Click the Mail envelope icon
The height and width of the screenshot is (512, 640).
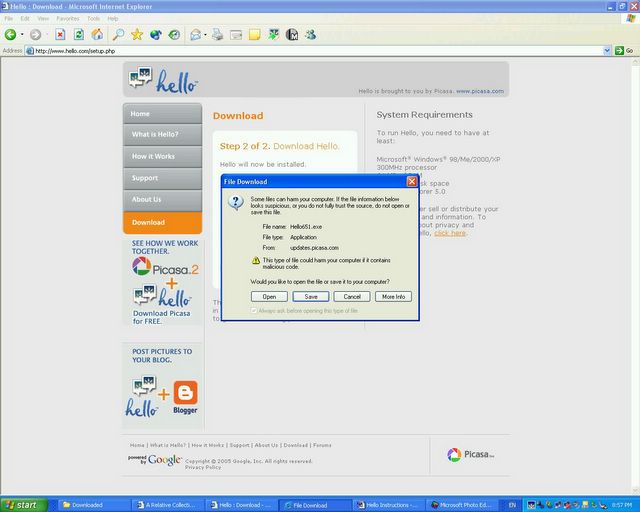(x=196, y=35)
